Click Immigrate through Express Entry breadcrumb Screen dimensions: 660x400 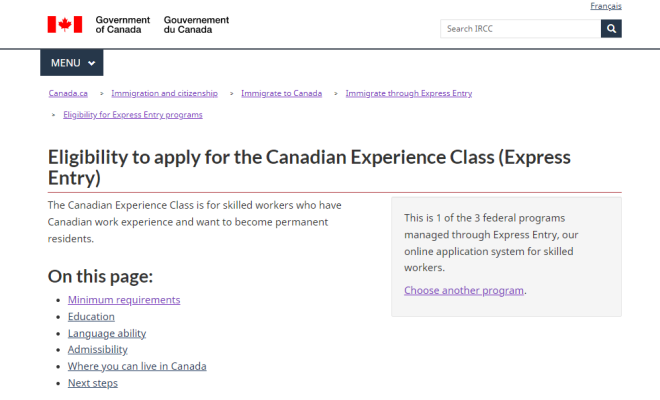click(408, 93)
